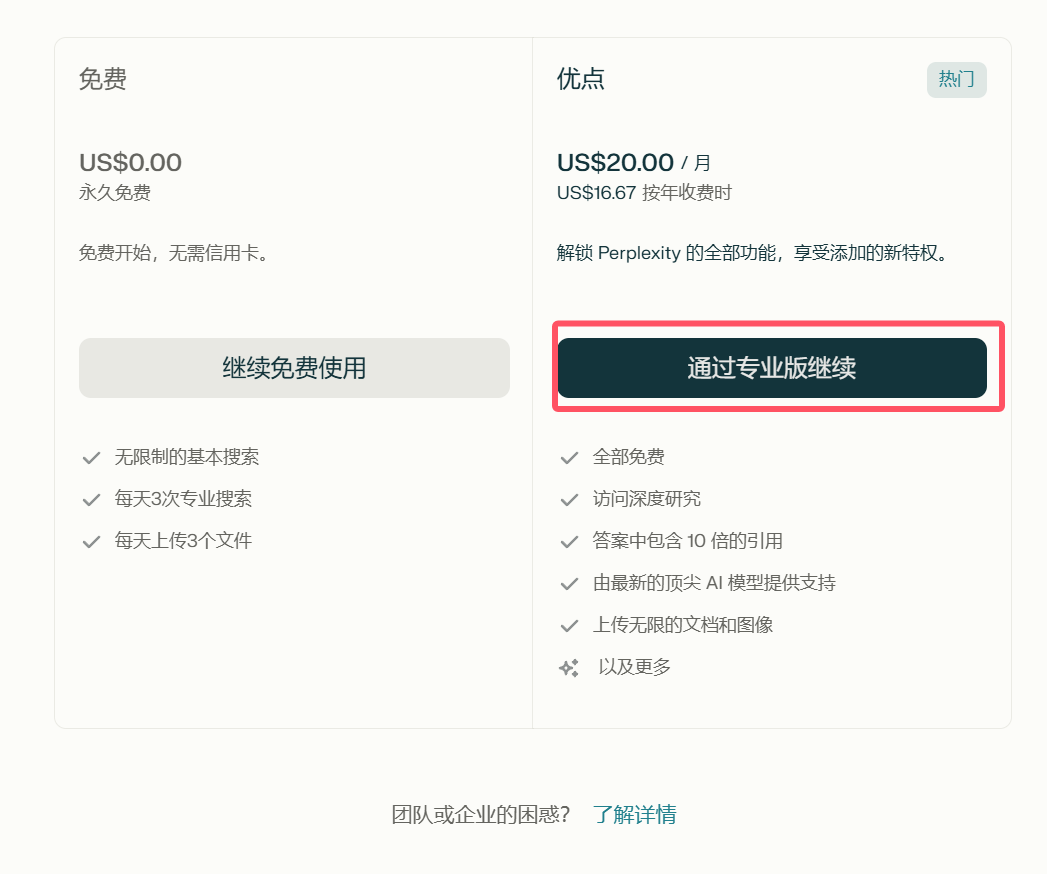Open the "了解详情" link
Image resolution: width=1047 pixels, height=874 pixels.
coord(634,814)
